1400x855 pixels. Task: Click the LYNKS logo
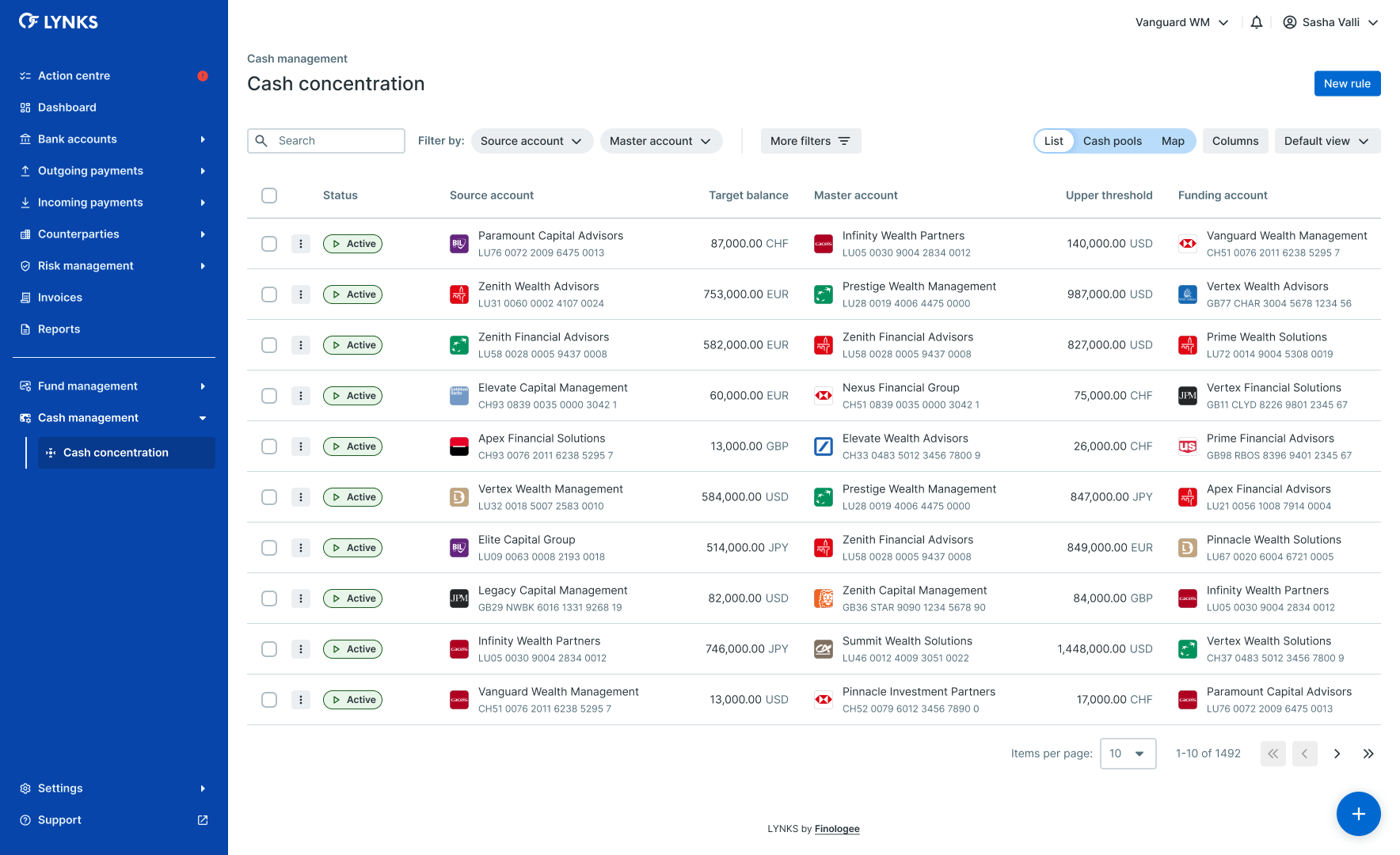point(59,21)
